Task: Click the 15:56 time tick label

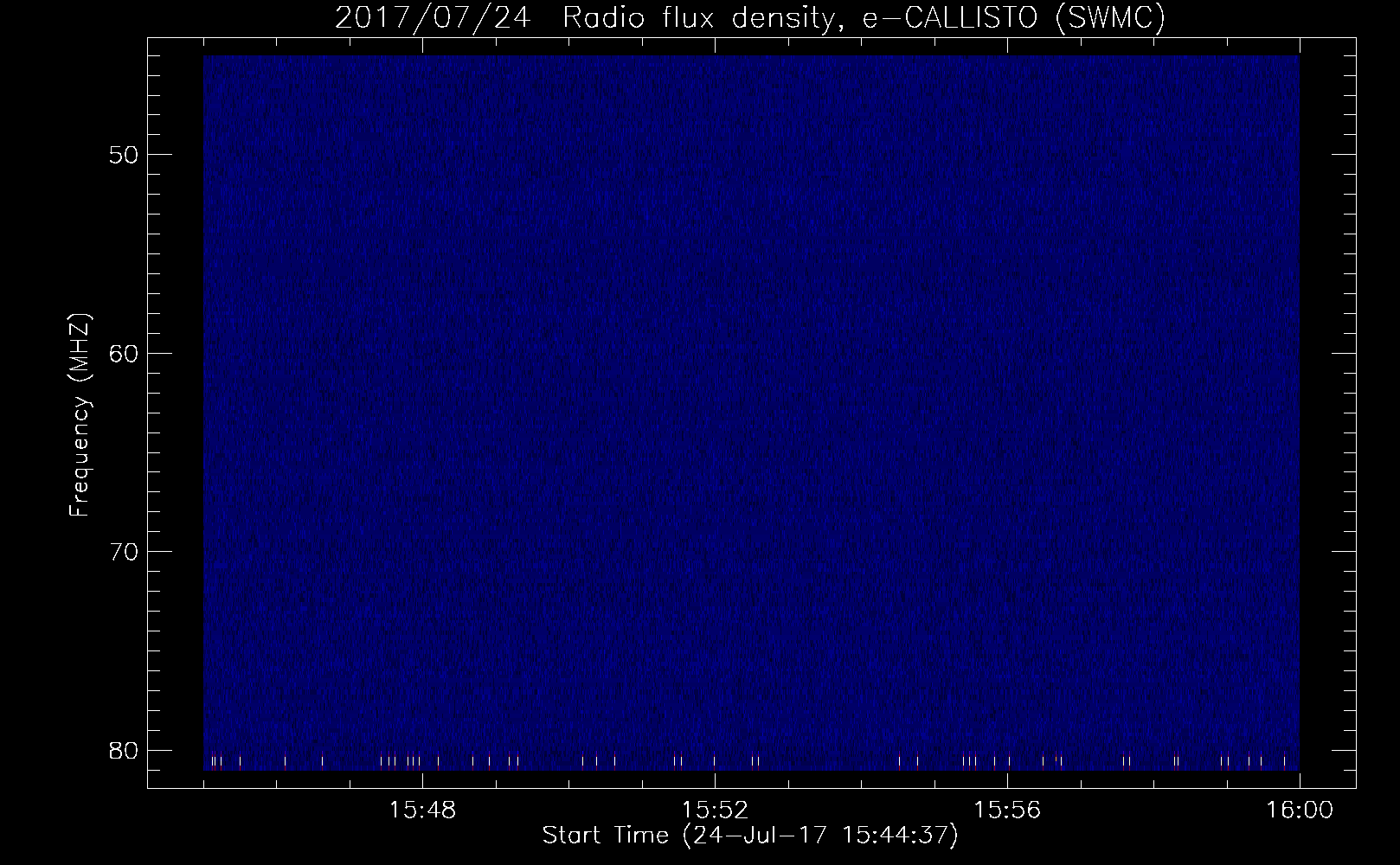Action: (x=1008, y=811)
